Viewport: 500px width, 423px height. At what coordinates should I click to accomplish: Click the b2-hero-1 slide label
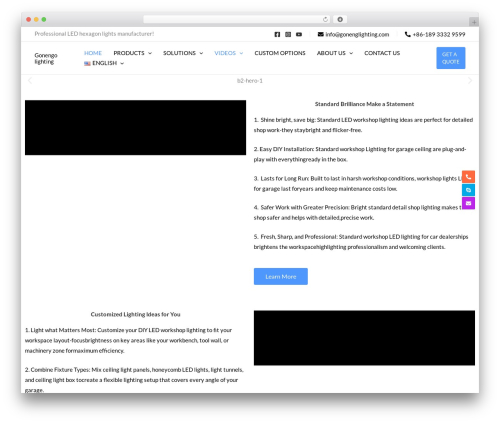[250, 81]
